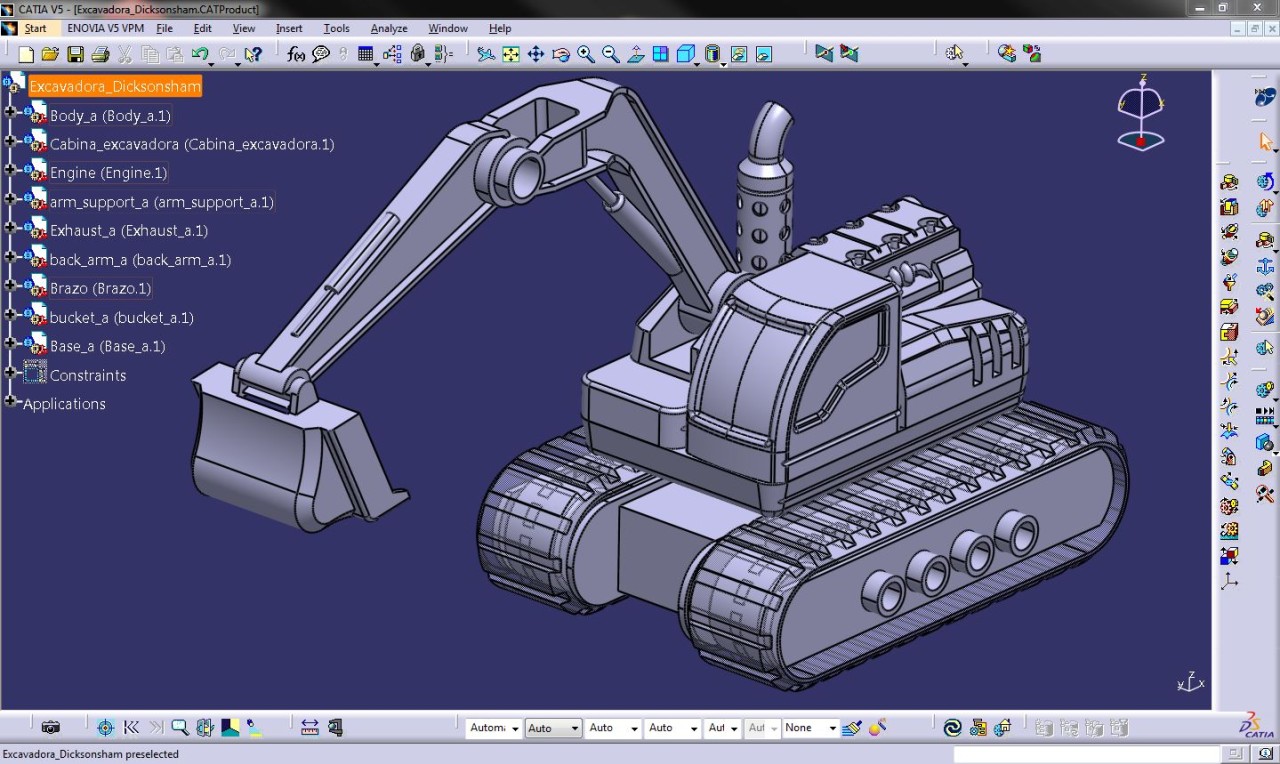The width and height of the screenshot is (1280, 764).
Task: Select bucket_a (bucket_a.1) in tree
Action: (x=122, y=317)
